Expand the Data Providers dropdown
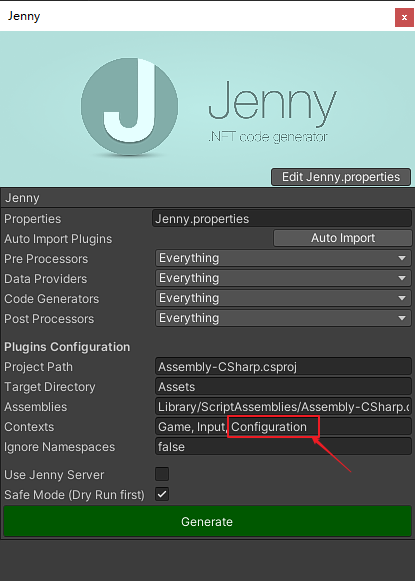The width and height of the screenshot is (415, 581). [283, 278]
